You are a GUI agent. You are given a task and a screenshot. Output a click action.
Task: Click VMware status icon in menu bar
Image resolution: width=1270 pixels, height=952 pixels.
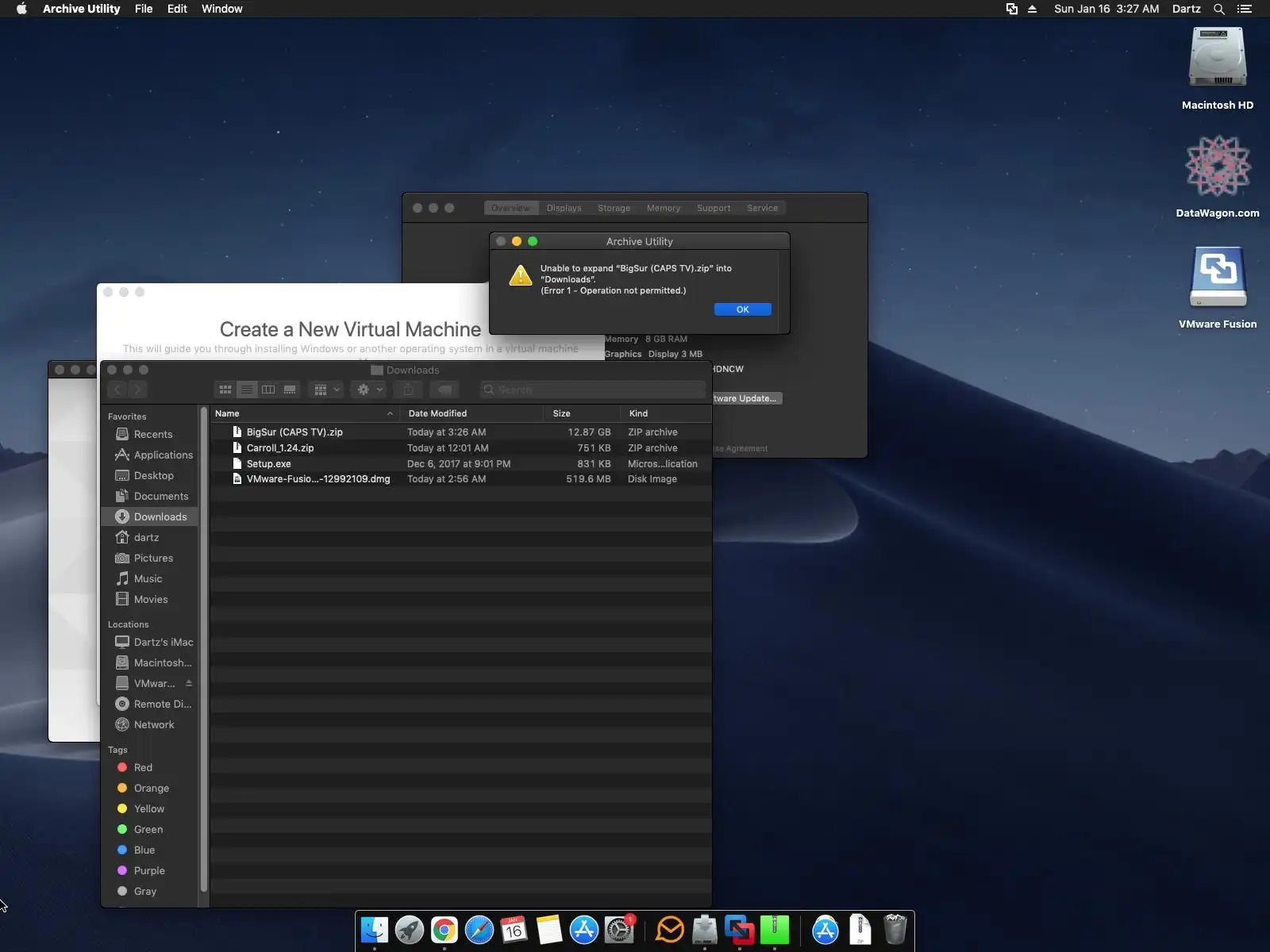coord(1012,9)
